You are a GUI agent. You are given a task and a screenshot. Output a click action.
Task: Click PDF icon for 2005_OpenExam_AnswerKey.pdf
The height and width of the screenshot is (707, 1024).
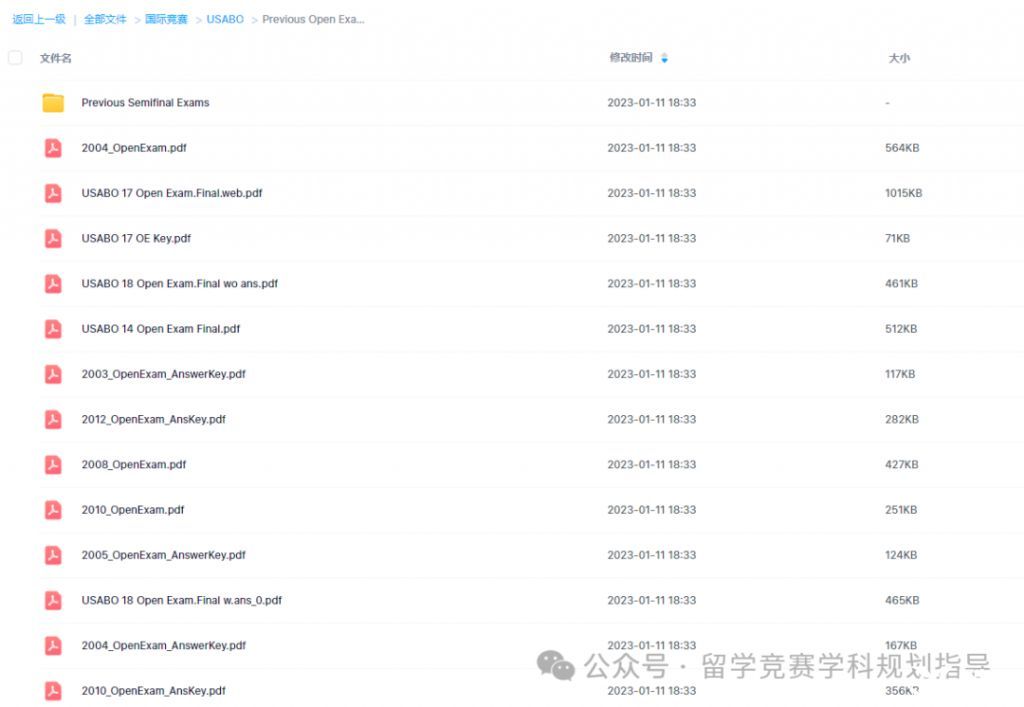tap(53, 555)
